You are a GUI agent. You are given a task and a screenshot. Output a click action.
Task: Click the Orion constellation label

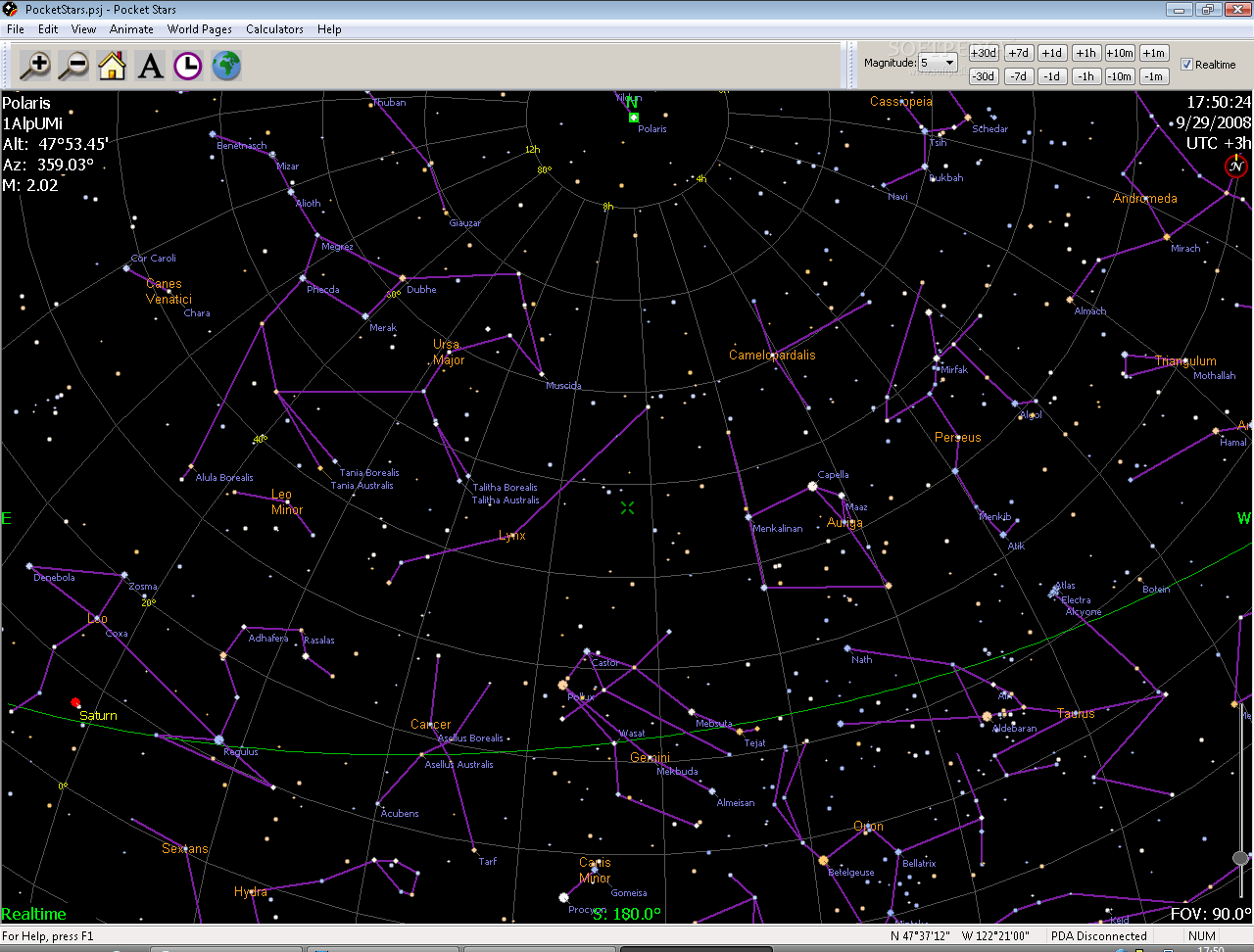(868, 827)
